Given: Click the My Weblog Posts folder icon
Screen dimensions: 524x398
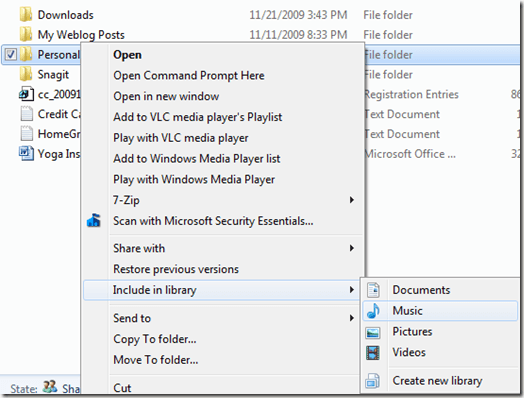Looking at the screenshot, I should click(x=26, y=34).
